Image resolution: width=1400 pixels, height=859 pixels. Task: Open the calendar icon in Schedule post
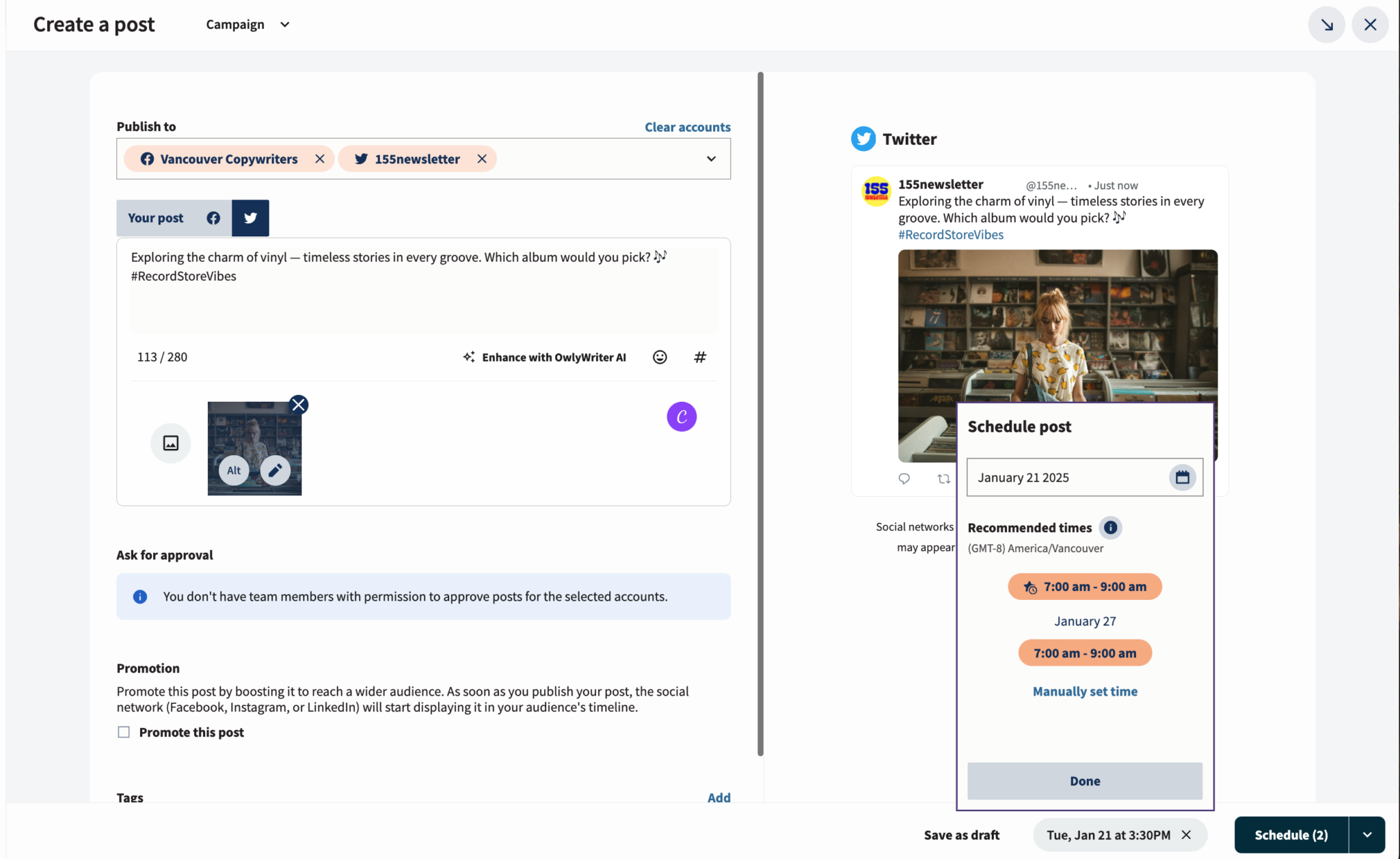point(1183,477)
